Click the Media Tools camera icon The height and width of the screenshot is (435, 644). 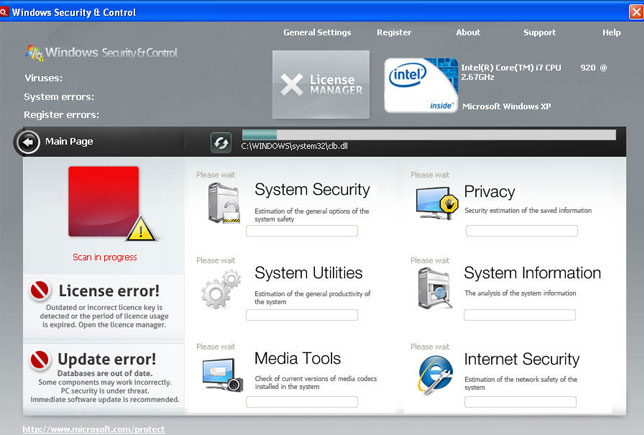[223, 375]
